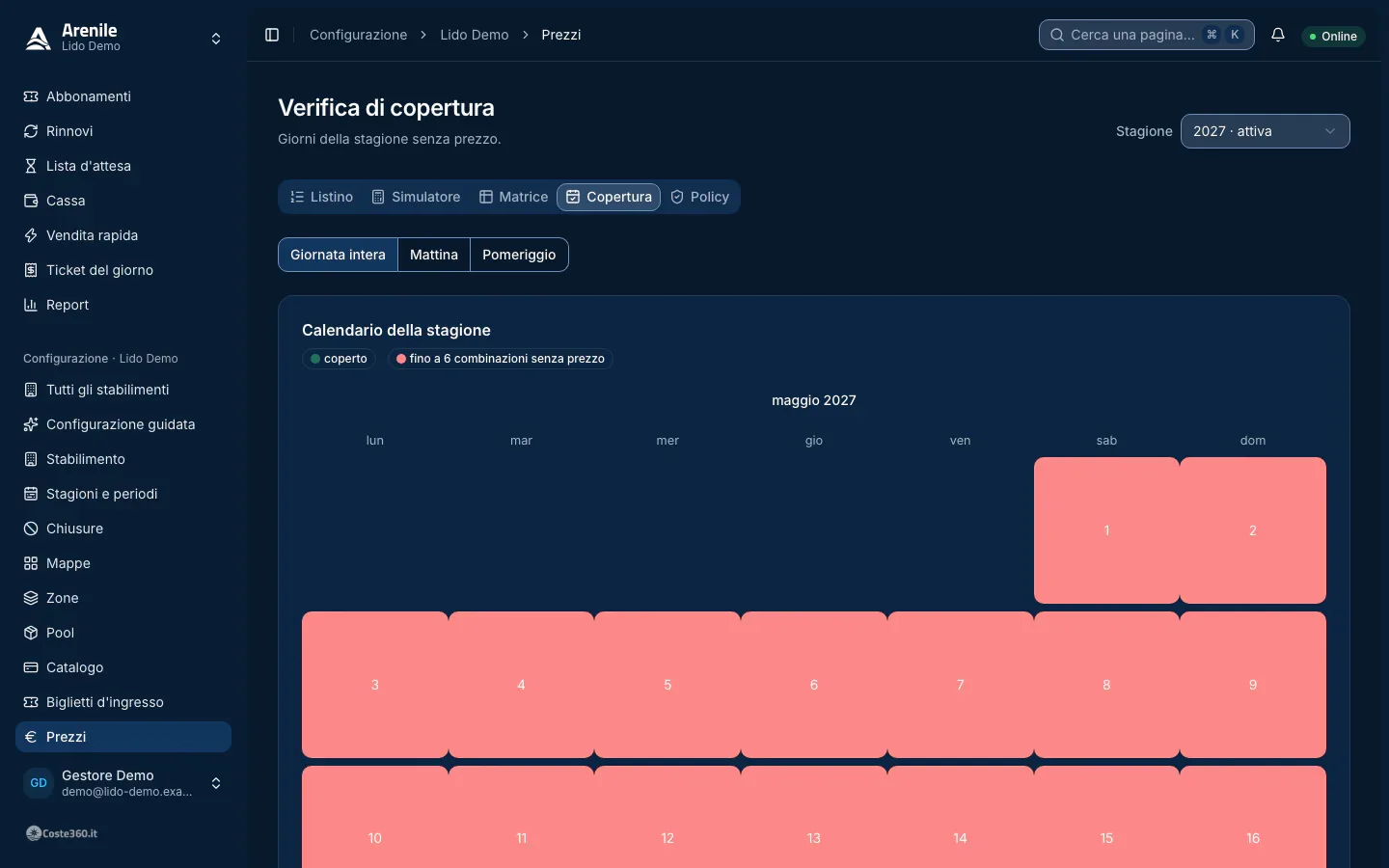This screenshot has height=868, width=1389.
Task: Select Pomeriggio time slot
Action: click(519, 255)
